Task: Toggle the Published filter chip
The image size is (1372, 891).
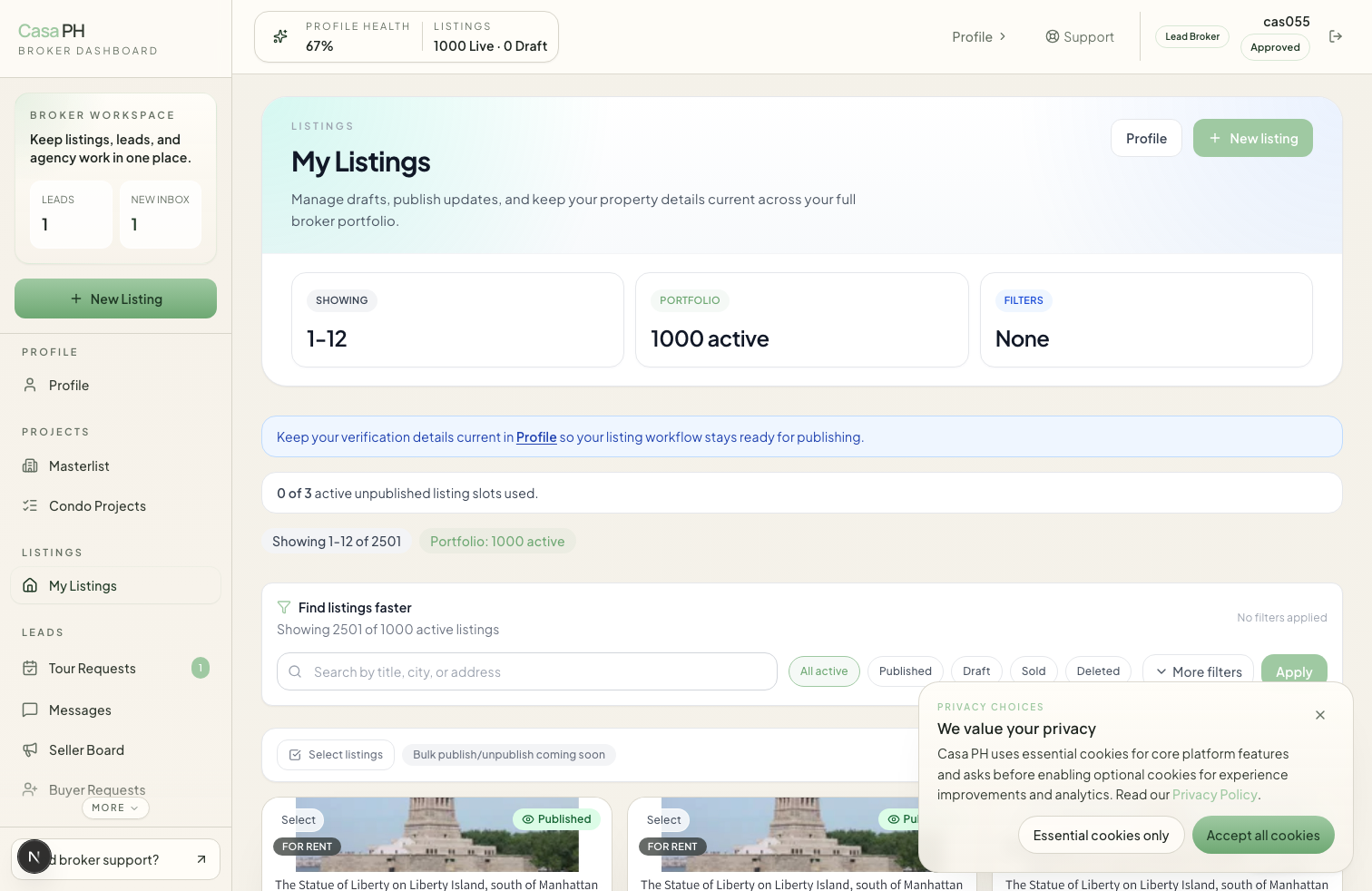Action: click(x=905, y=671)
